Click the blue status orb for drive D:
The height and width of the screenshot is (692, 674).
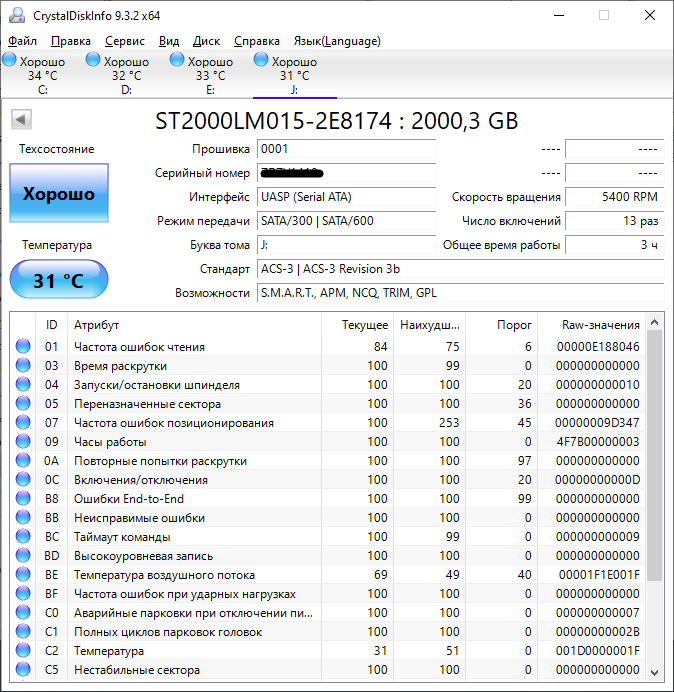93,60
